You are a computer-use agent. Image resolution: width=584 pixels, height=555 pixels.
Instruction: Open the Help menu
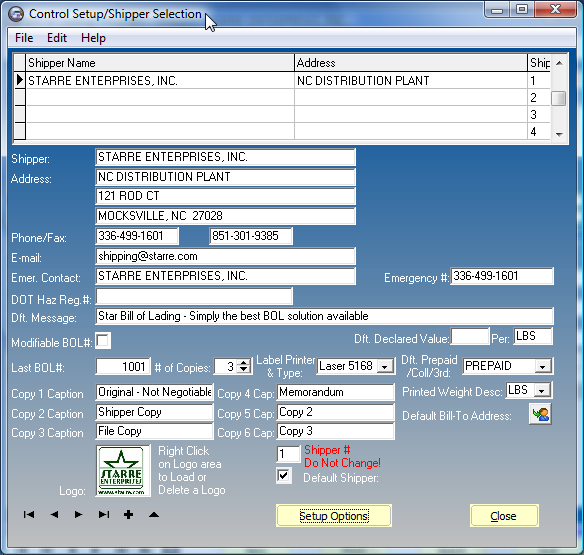(93, 38)
